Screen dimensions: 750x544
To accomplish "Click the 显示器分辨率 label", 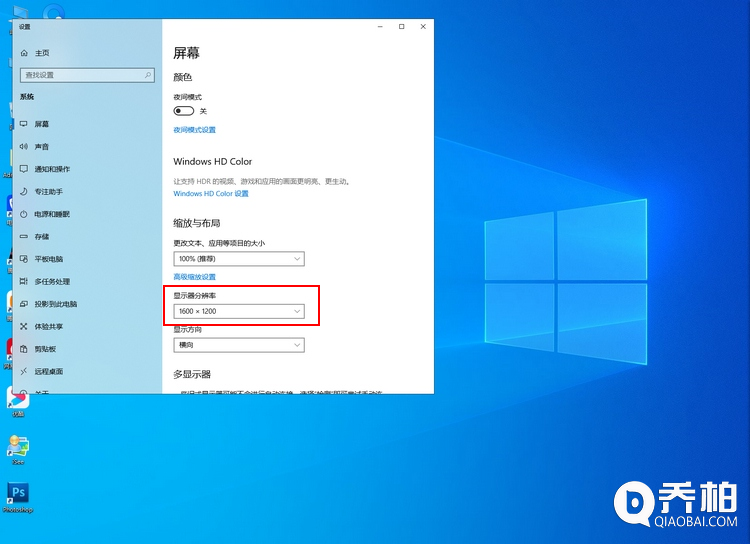I will [194, 296].
